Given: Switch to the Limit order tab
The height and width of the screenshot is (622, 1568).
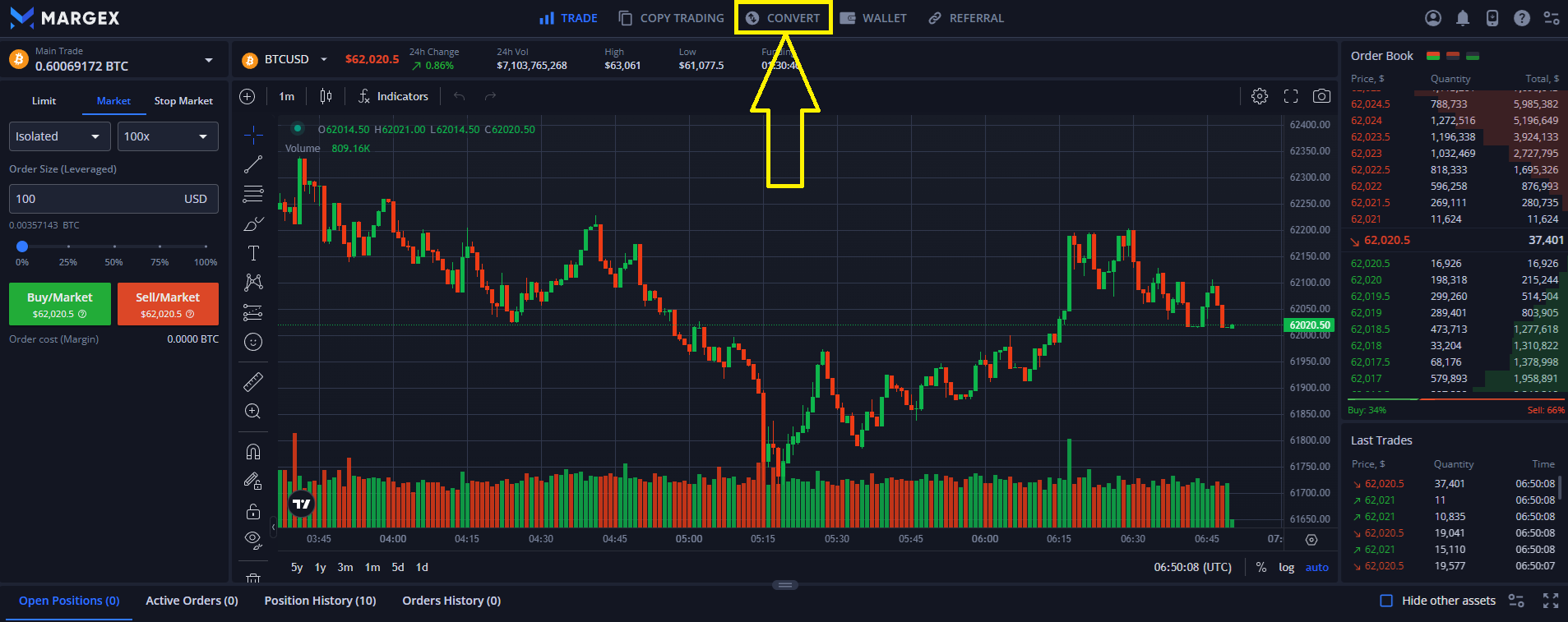Looking at the screenshot, I should click(x=44, y=101).
